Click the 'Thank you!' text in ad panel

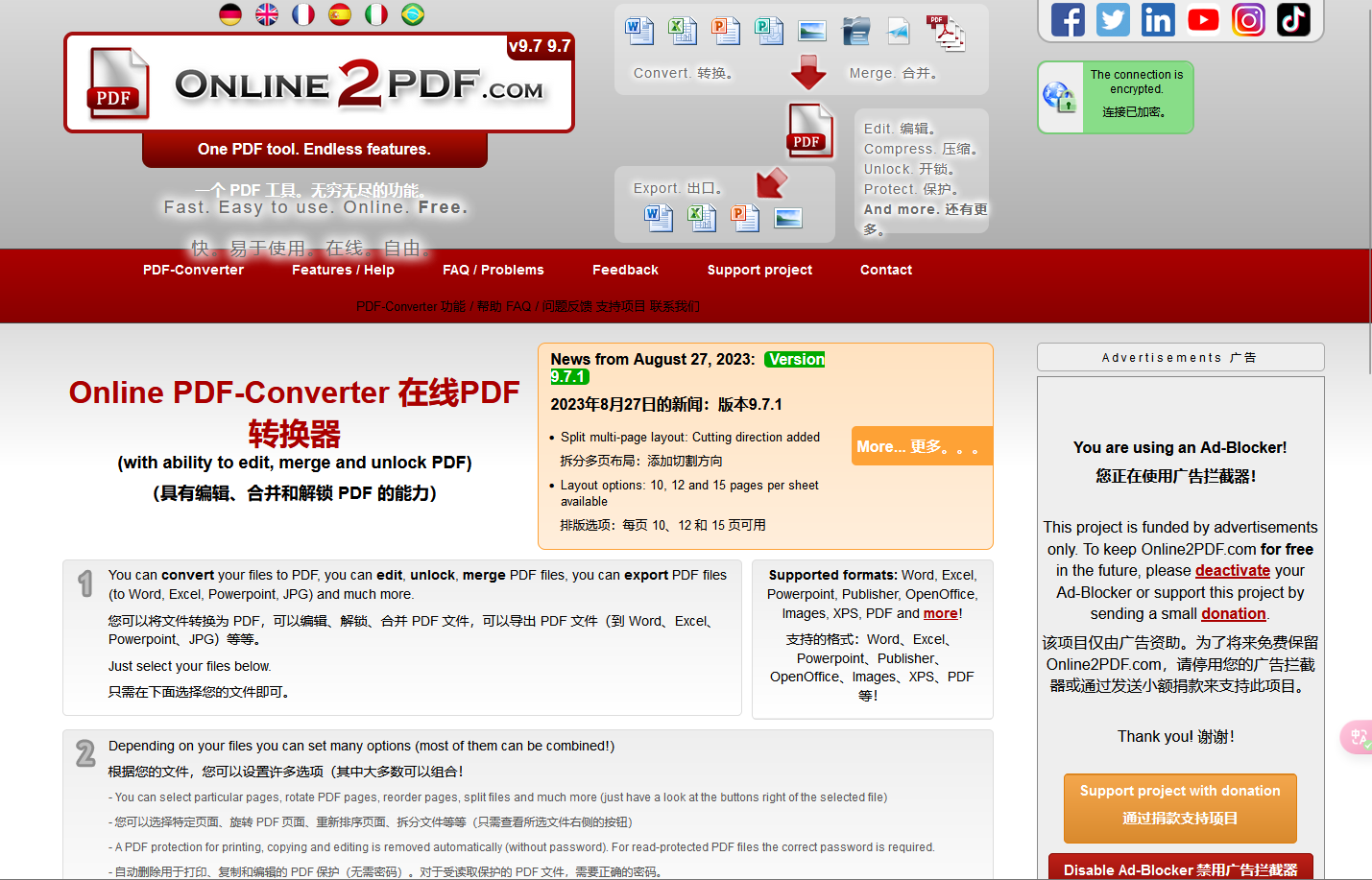1155,736
